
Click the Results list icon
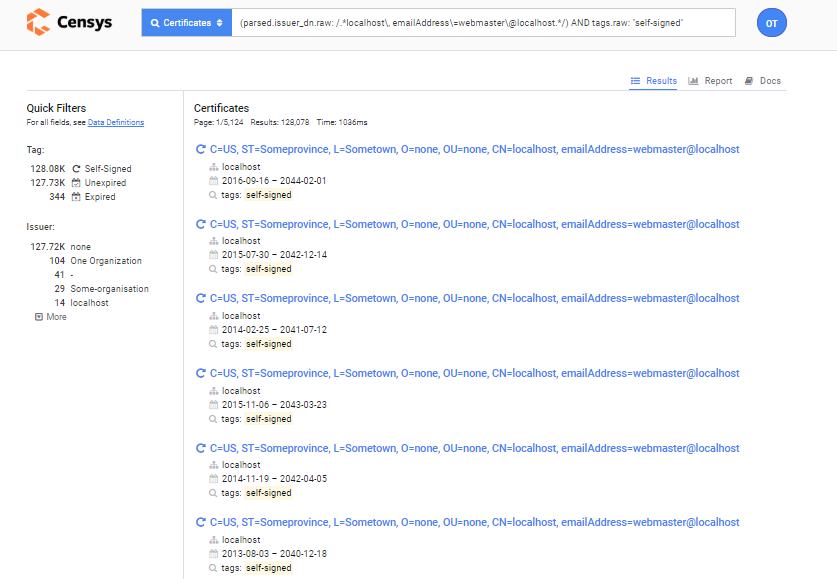[x=635, y=81]
